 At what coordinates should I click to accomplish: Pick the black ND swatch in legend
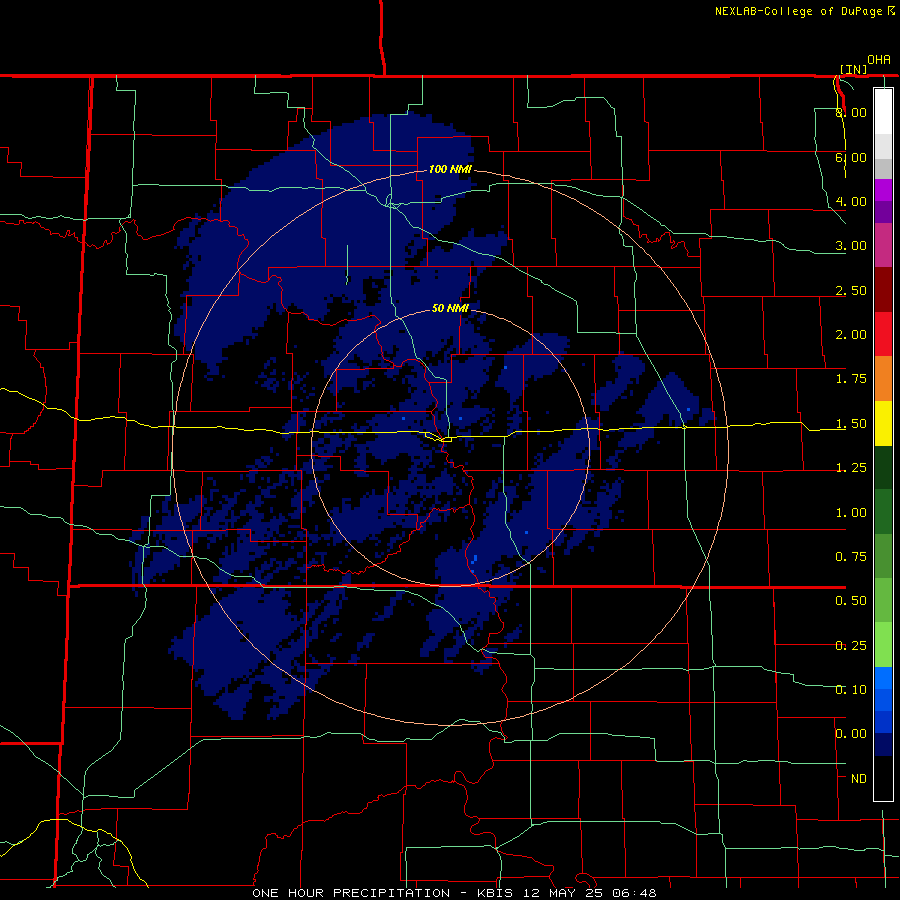(x=883, y=778)
